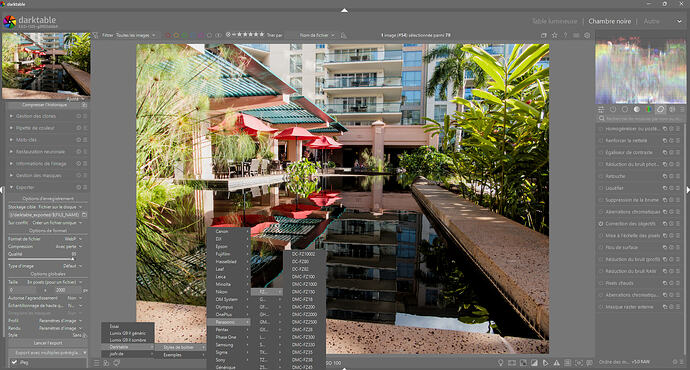The width and height of the screenshot is (690, 370).
Task: Switch to the Table lumineuse view
Action: point(554,21)
